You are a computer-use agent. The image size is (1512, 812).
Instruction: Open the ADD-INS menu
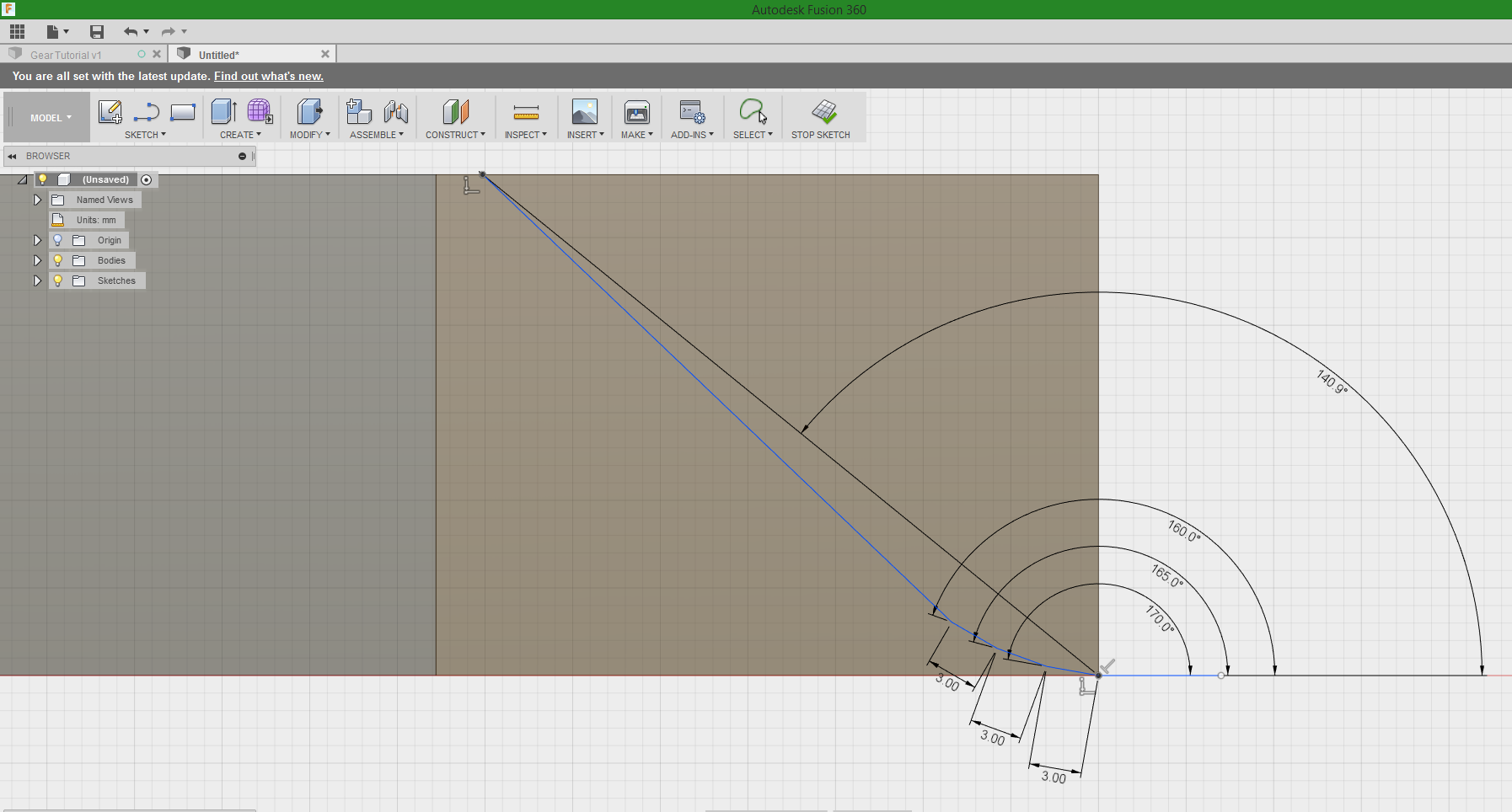tap(692, 135)
